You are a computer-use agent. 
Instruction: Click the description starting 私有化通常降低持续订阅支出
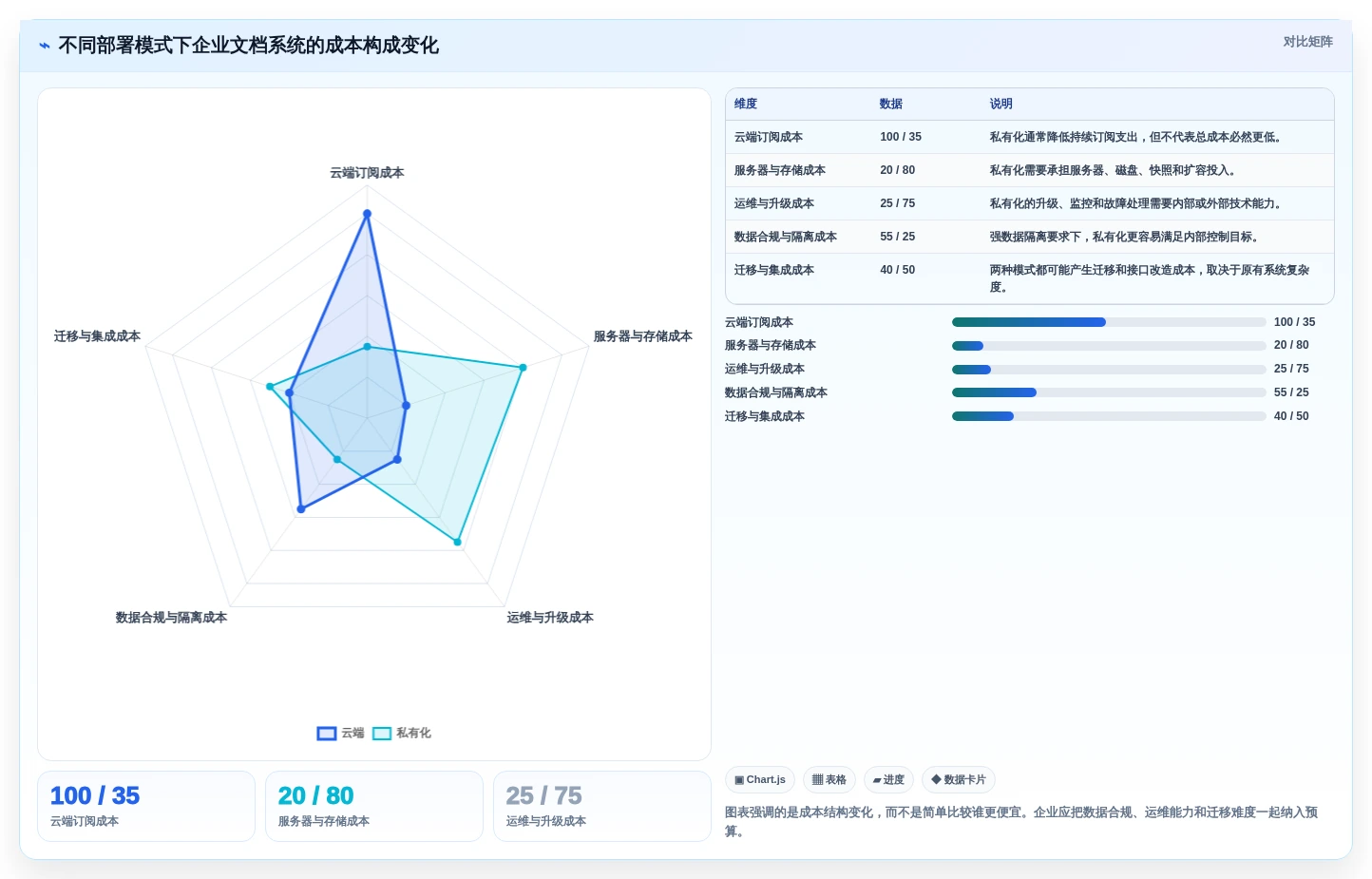tap(1137, 137)
